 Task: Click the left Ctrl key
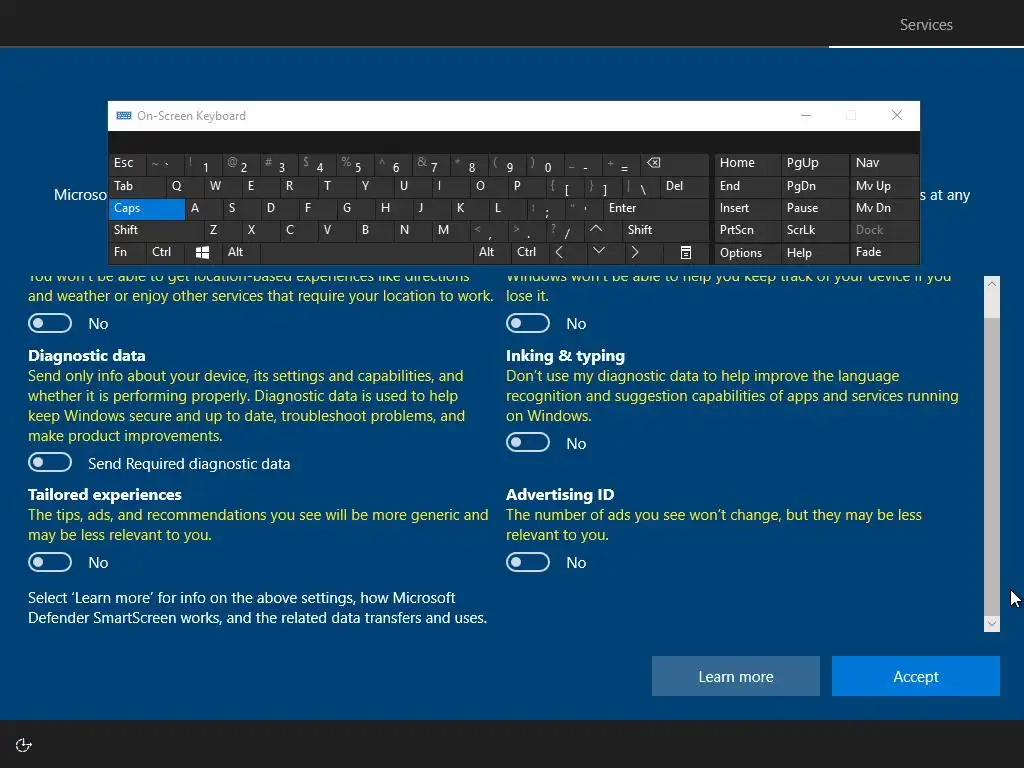coord(166,252)
